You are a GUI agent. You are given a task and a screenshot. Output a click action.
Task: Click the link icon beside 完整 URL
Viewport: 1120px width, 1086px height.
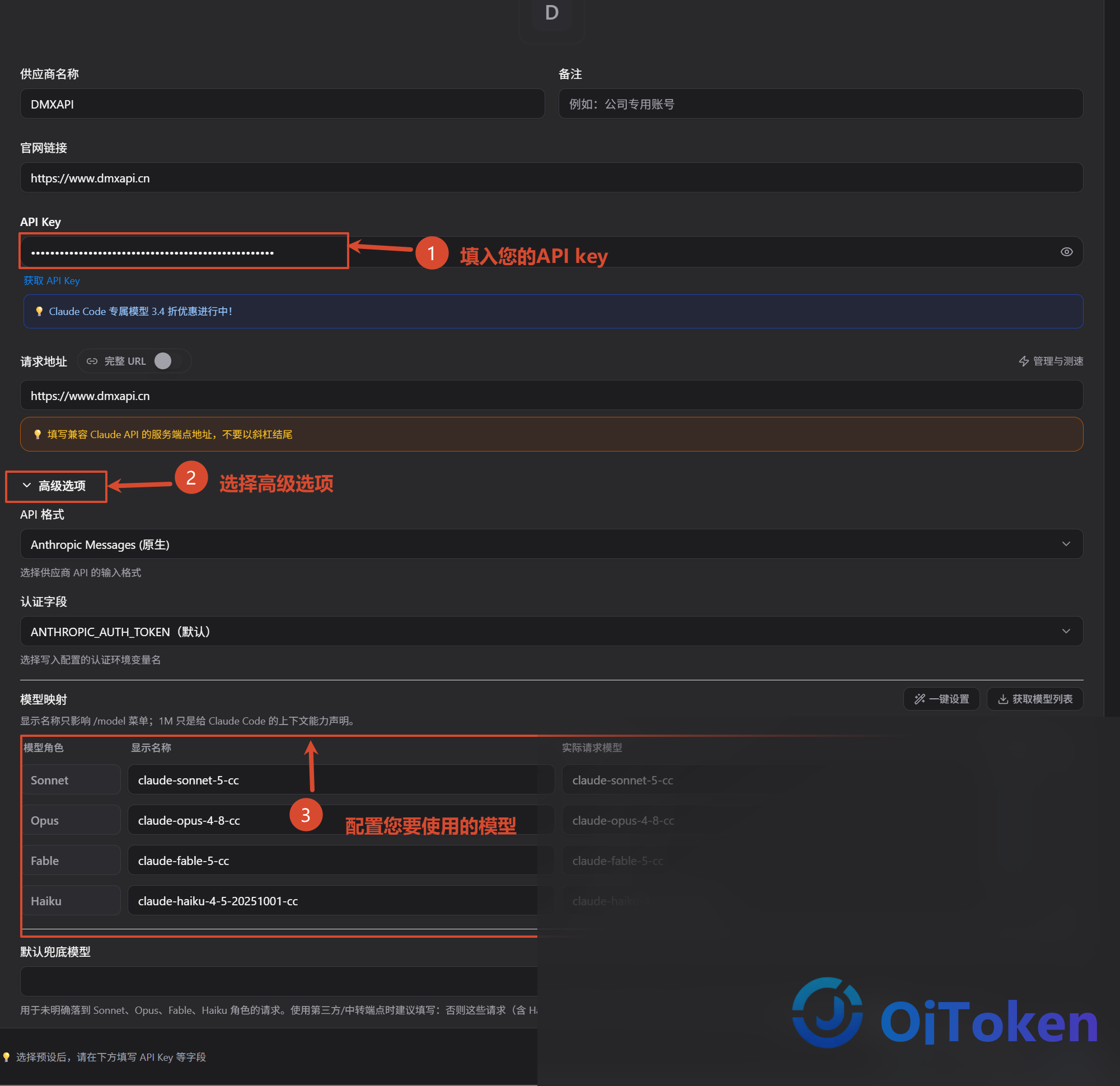pos(92,361)
